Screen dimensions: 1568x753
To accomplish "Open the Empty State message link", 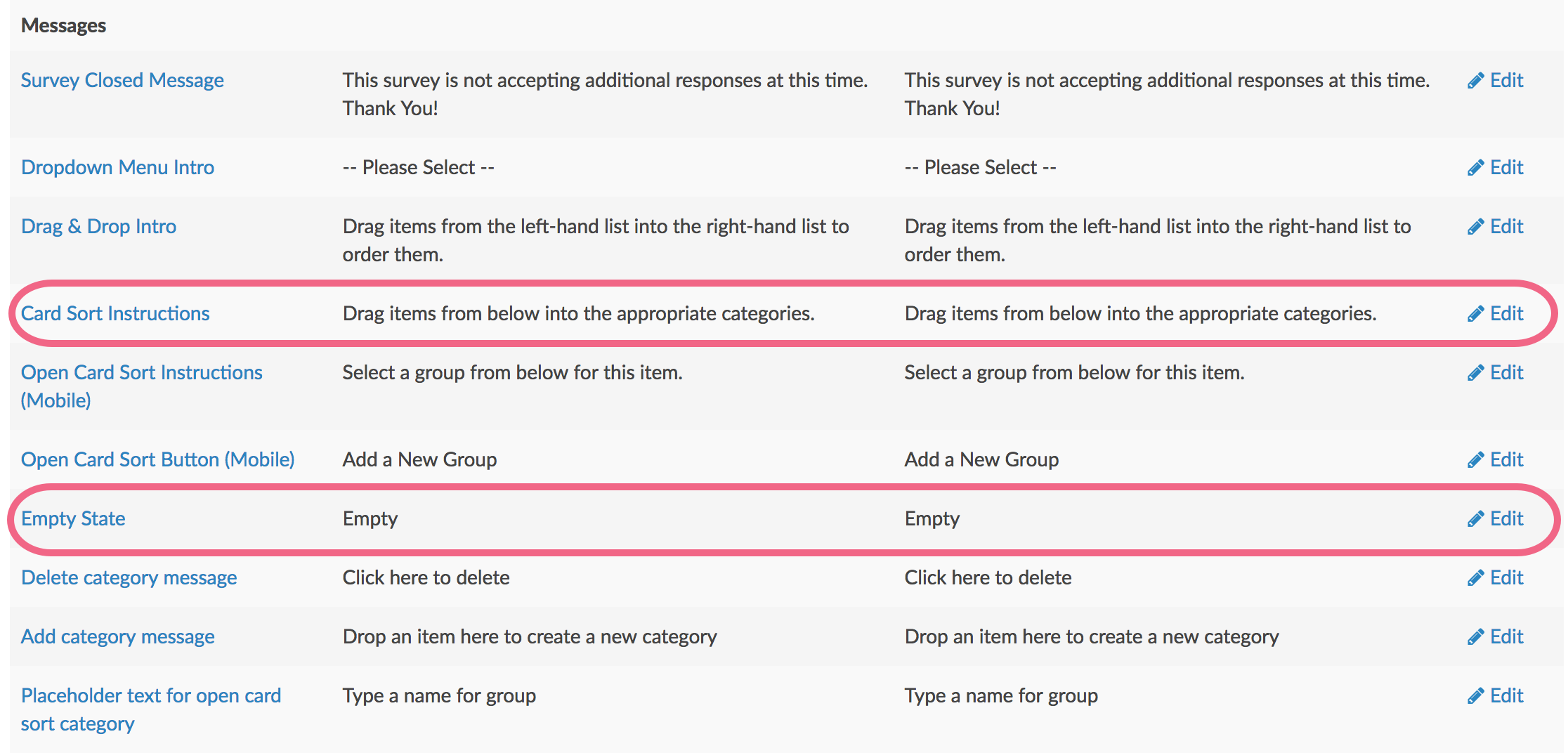I will tap(73, 518).
